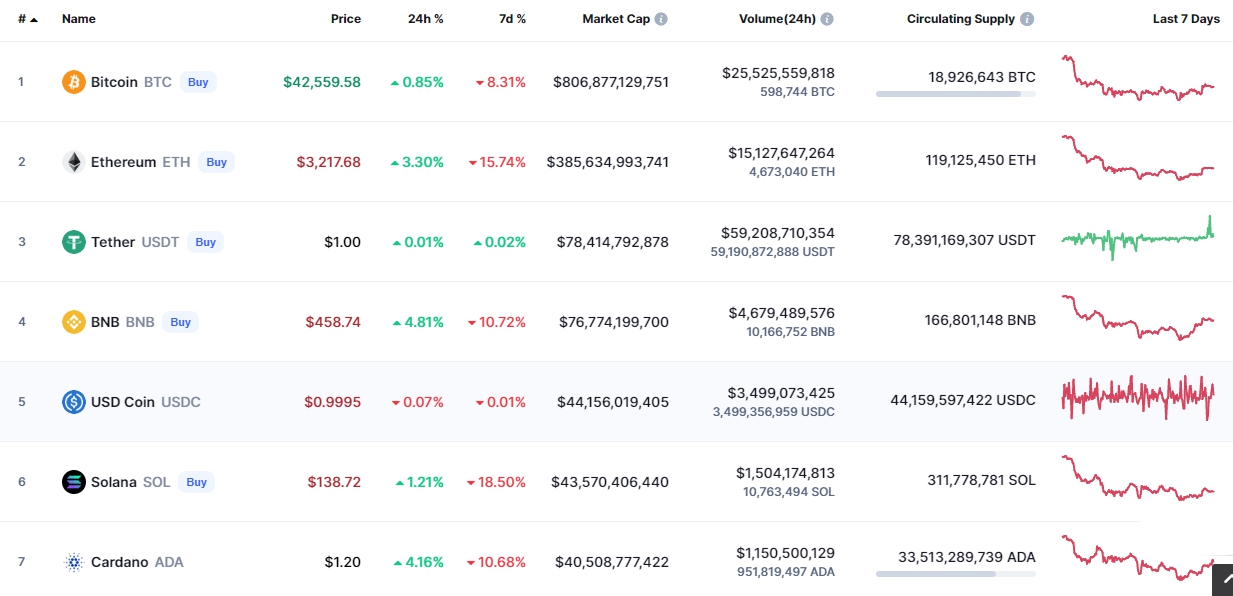Viewport: 1233px width, 596px height.
Task: Click the Cardano price $1.20
Action: [x=343, y=562]
